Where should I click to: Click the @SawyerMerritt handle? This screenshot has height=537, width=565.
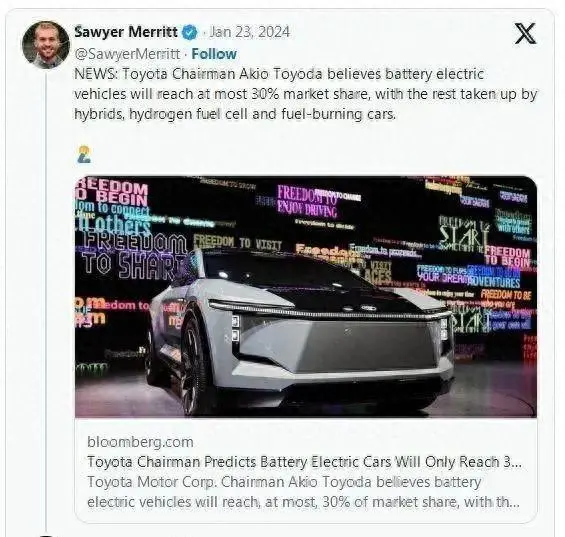[127, 54]
